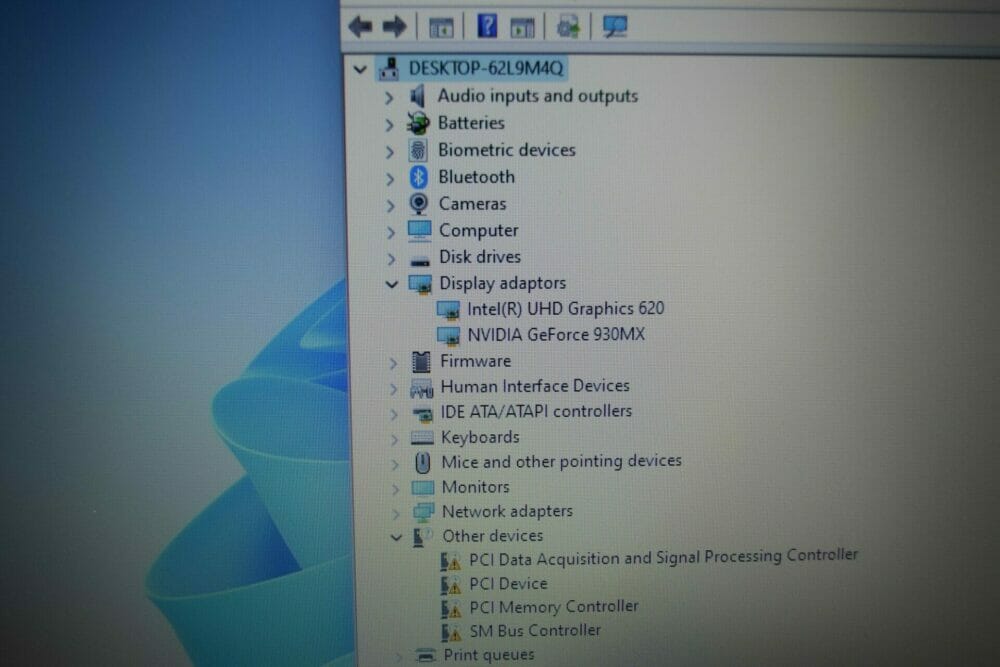Click the Batteries category icon
Screen dimensions: 1000x667
tap(418, 123)
